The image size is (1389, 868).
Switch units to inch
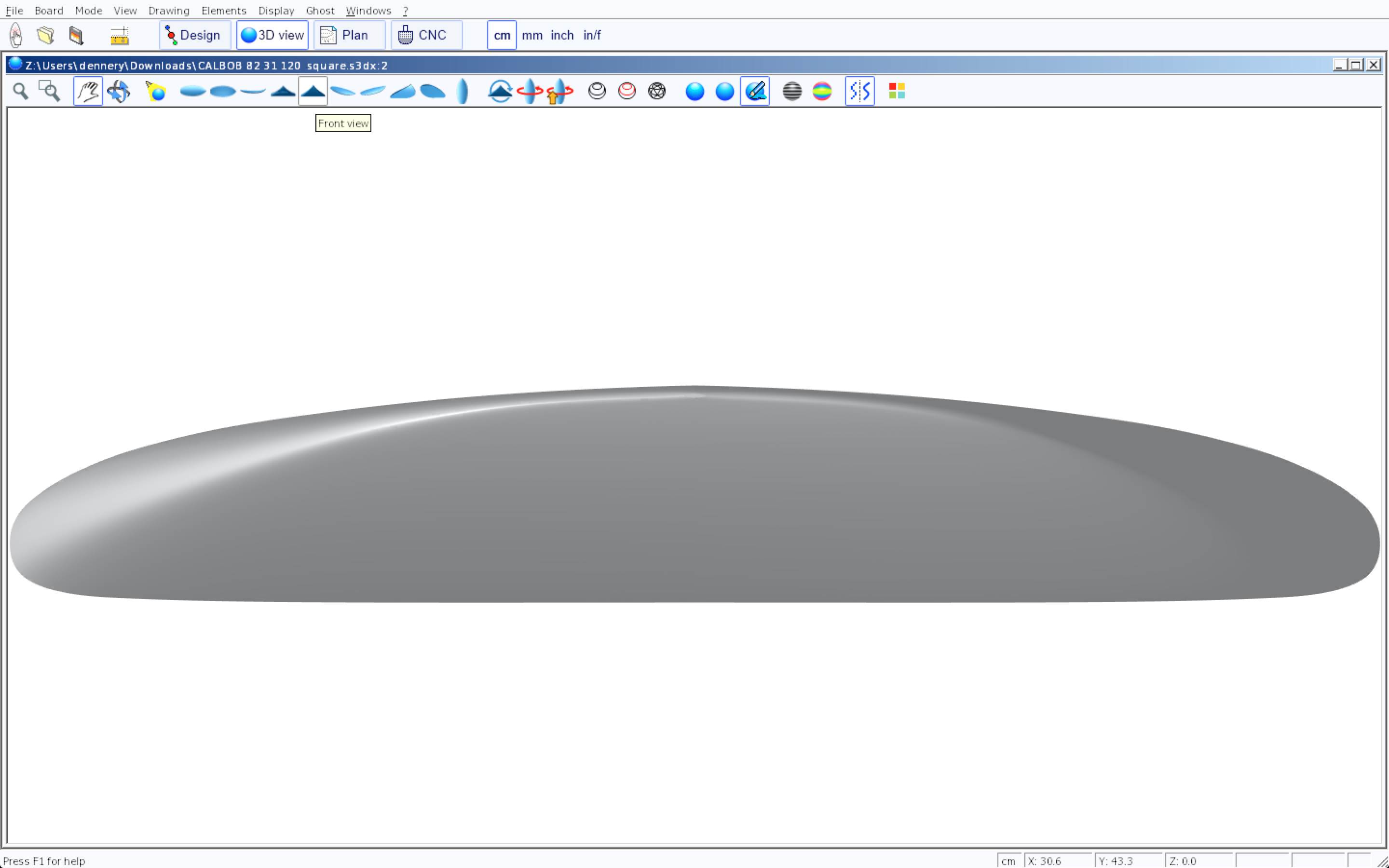click(x=562, y=36)
